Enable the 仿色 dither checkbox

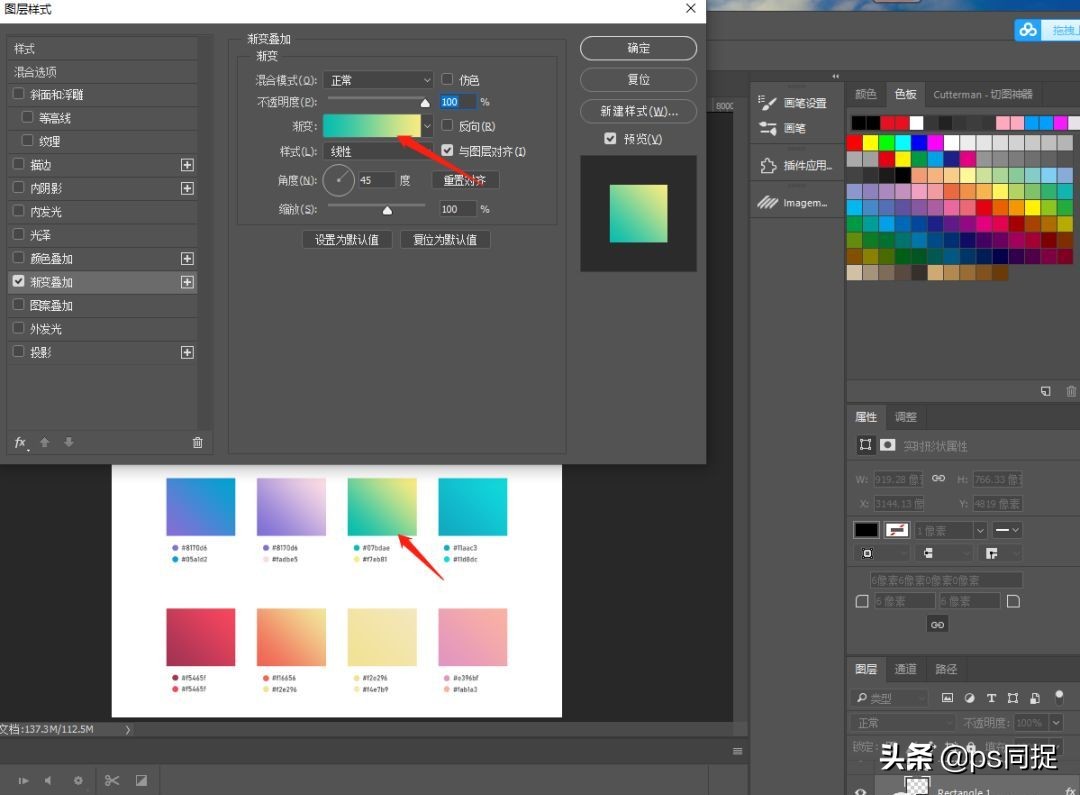[x=448, y=80]
